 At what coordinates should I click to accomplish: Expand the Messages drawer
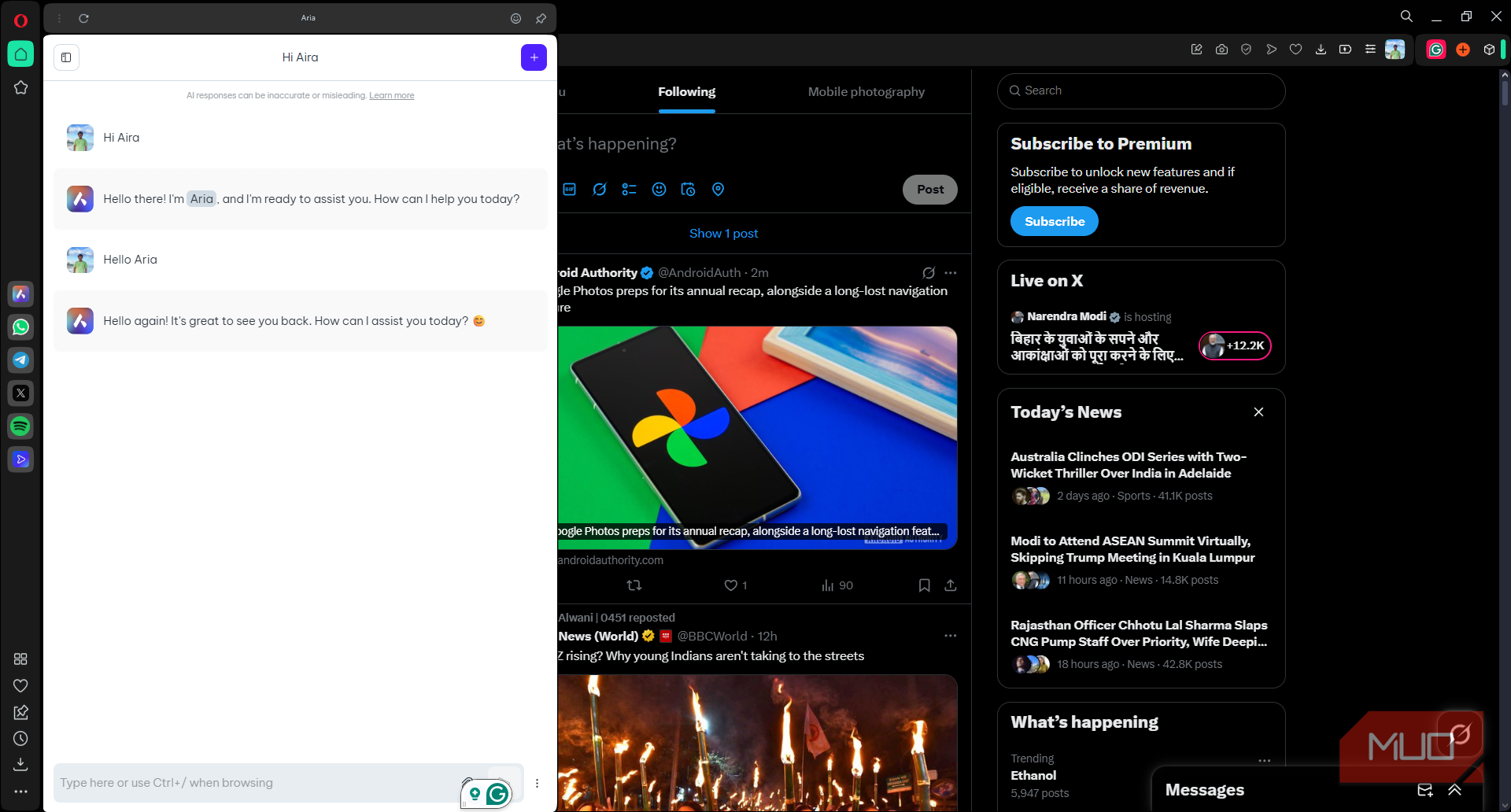point(1454,790)
